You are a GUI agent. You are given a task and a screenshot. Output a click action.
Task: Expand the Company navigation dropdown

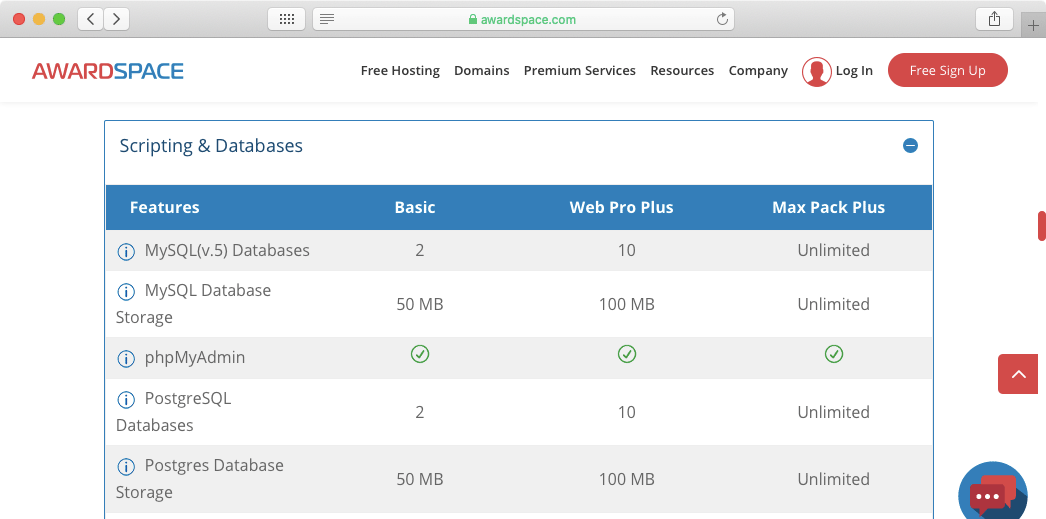(x=758, y=71)
